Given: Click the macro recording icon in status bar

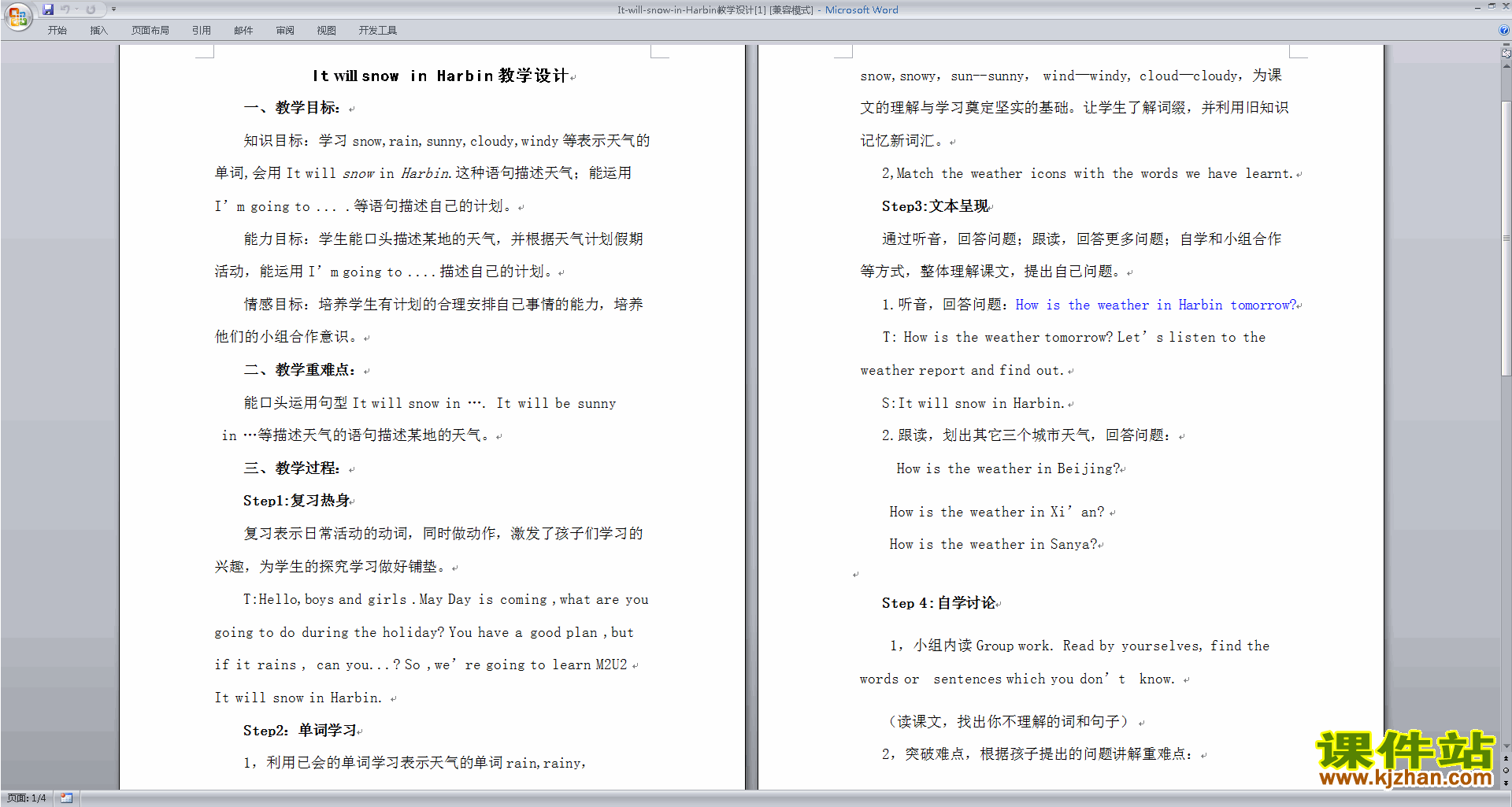Looking at the screenshot, I should [x=66, y=798].
